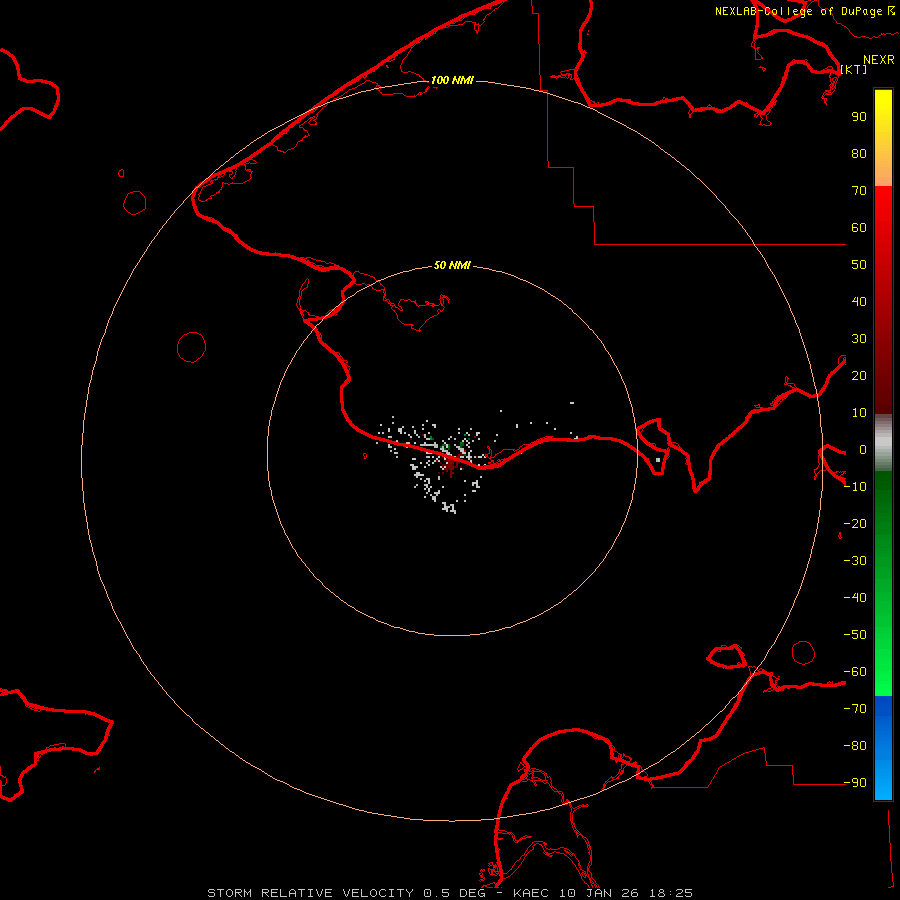The image size is (900, 900).
Task: Select the -50 value on the velocity scale
Action: tap(855, 635)
